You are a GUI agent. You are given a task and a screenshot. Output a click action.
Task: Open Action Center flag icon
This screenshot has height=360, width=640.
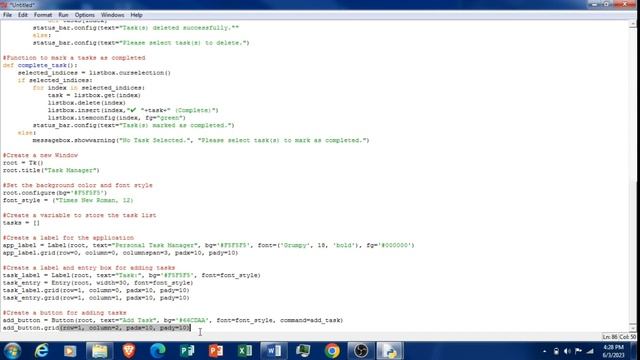(578, 351)
